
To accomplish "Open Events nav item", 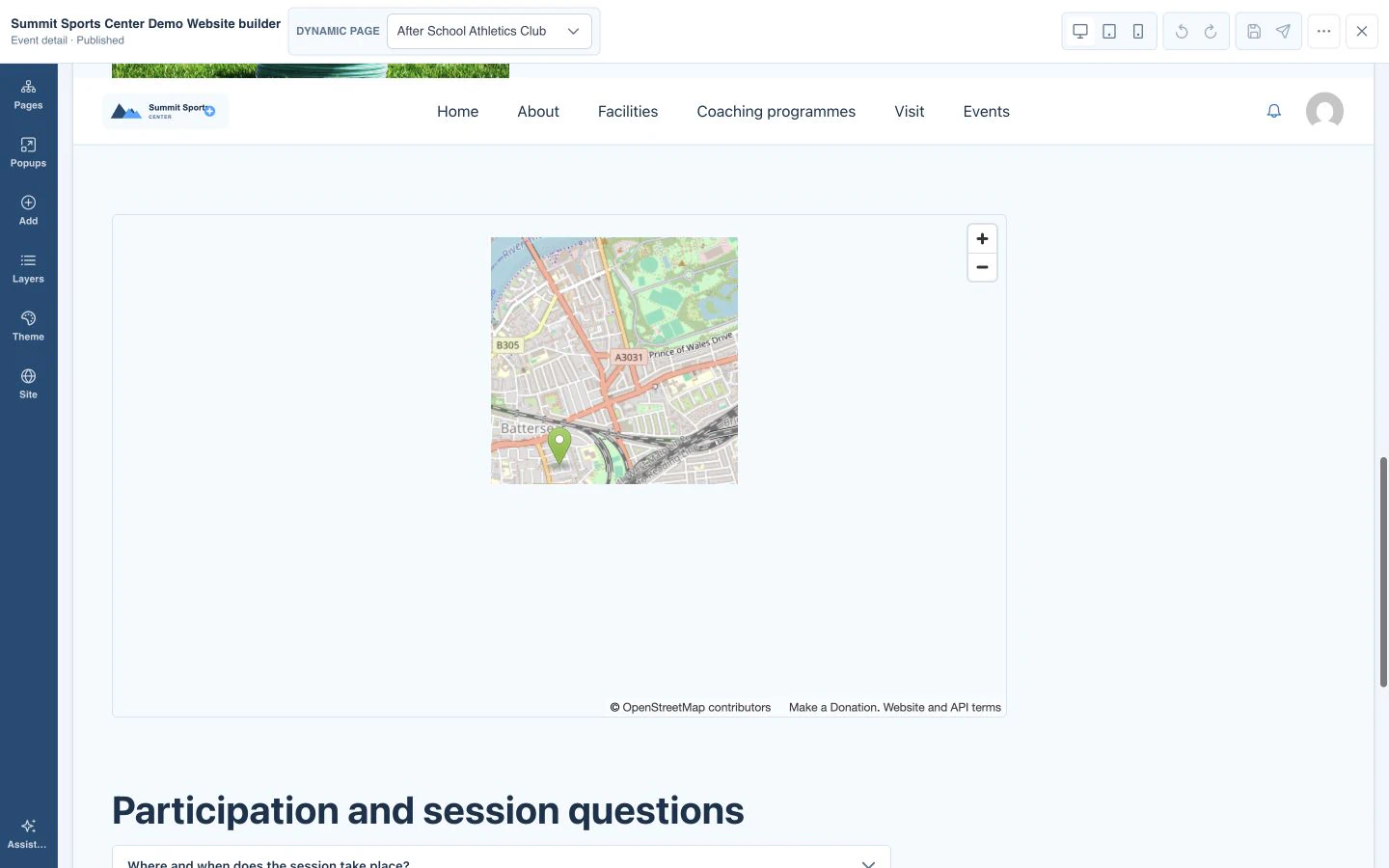I will (987, 111).
